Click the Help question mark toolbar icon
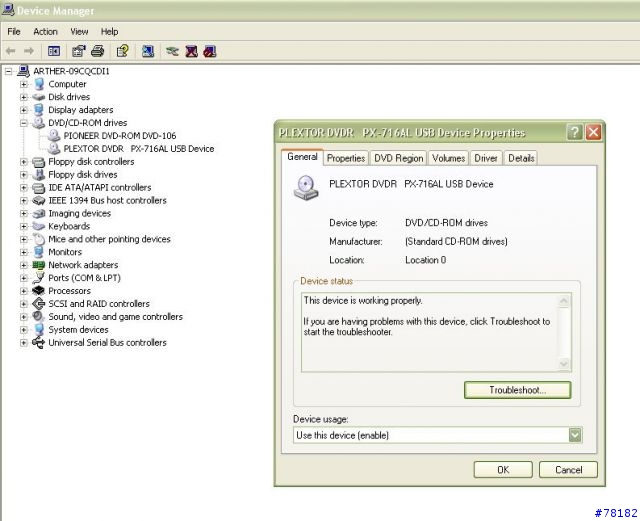Screen dimensions: 640x521 coord(123,51)
